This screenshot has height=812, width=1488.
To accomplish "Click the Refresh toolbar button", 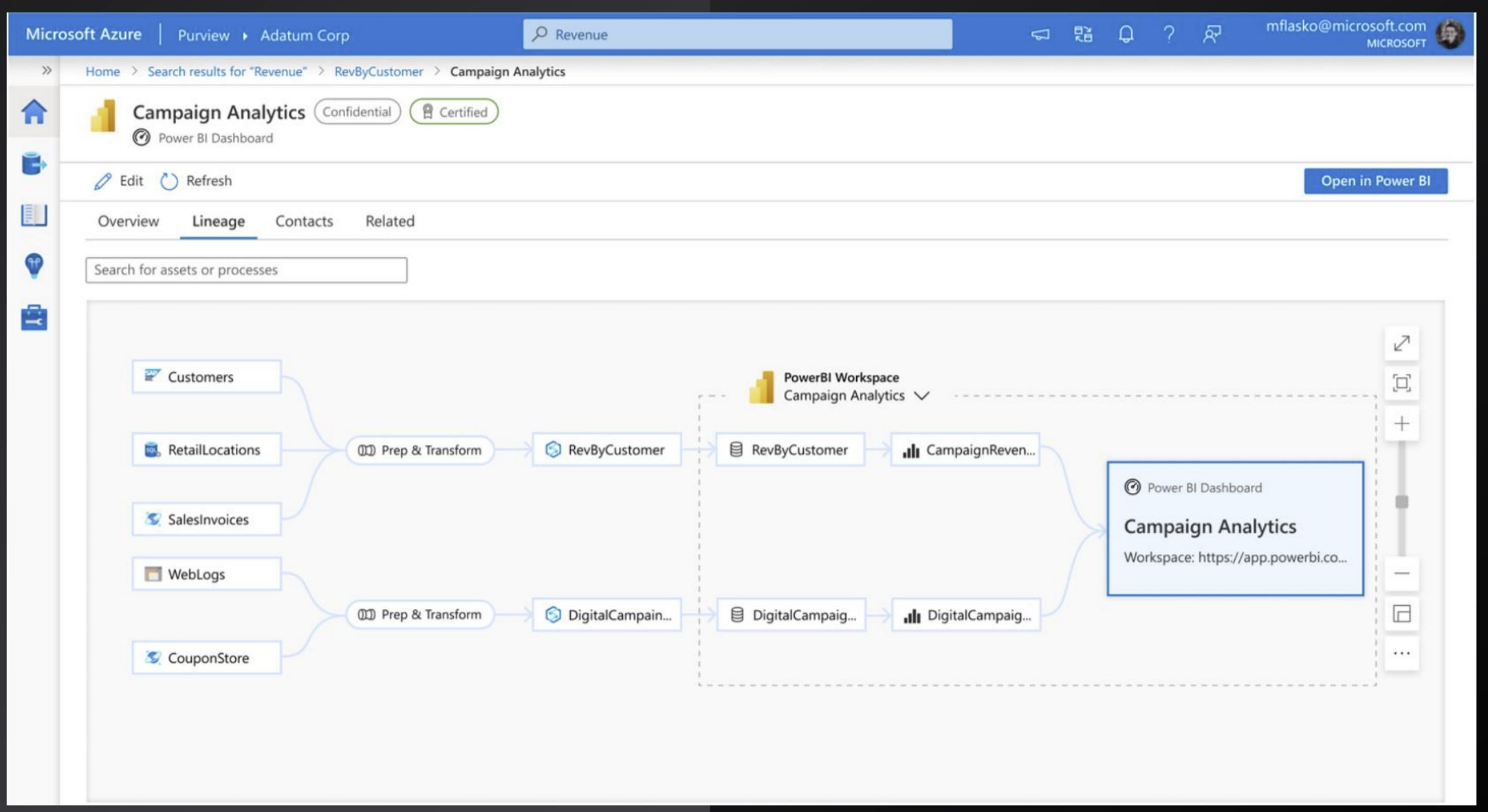I will click(197, 181).
